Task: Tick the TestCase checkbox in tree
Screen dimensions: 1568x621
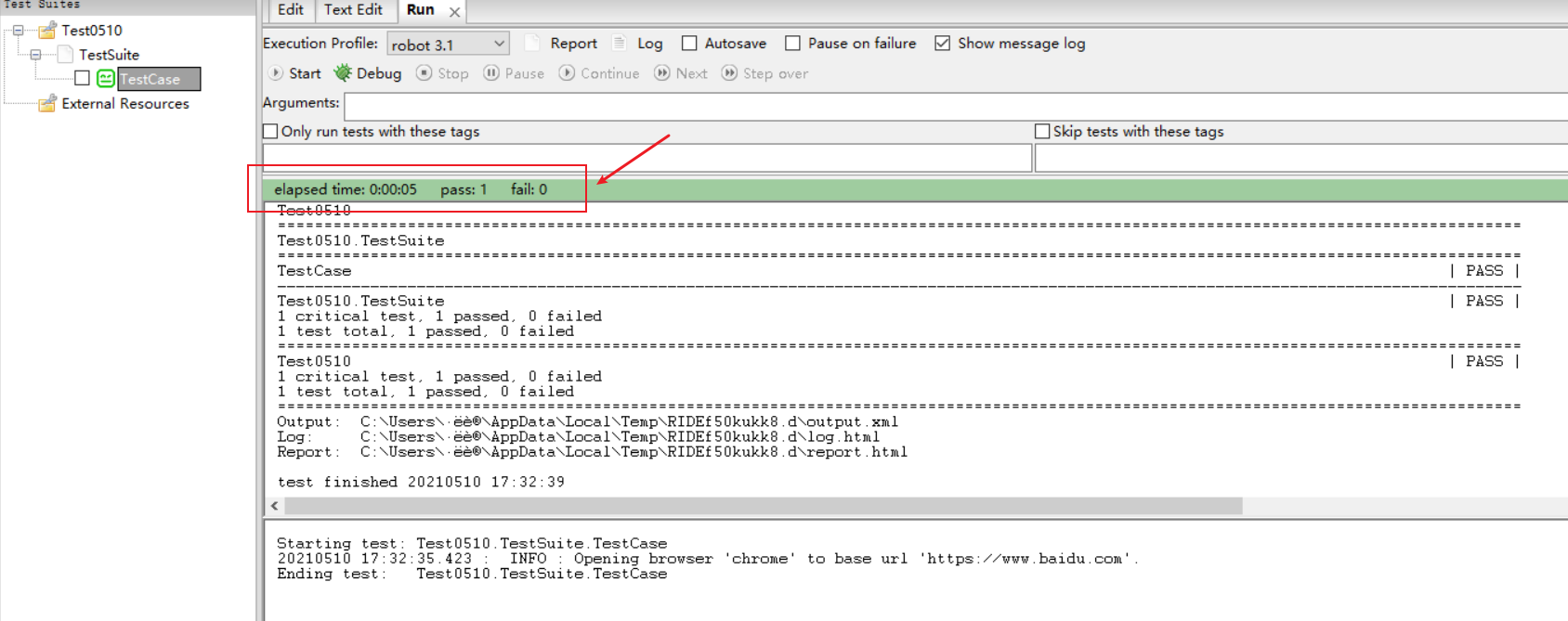Action: point(82,78)
